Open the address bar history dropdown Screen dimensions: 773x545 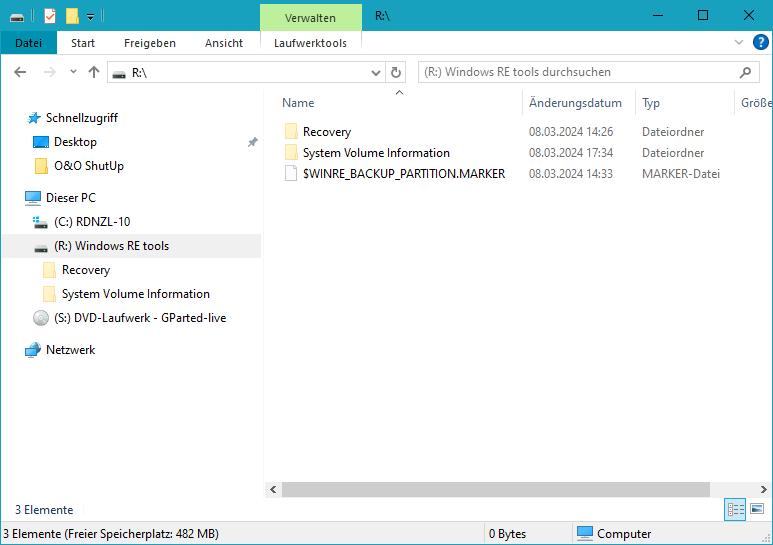click(376, 72)
